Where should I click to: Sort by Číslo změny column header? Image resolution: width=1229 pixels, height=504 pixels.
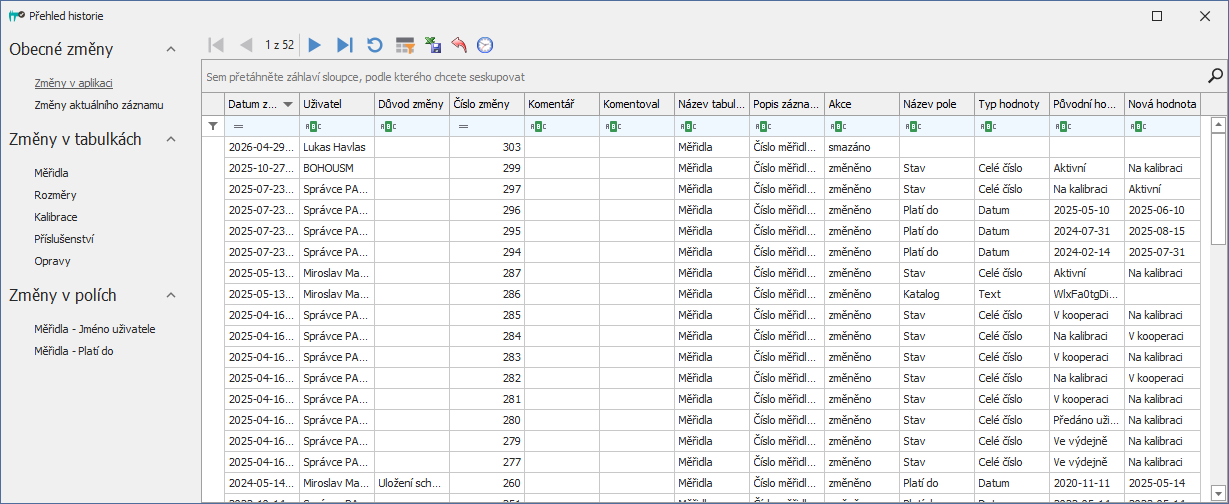click(x=487, y=104)
